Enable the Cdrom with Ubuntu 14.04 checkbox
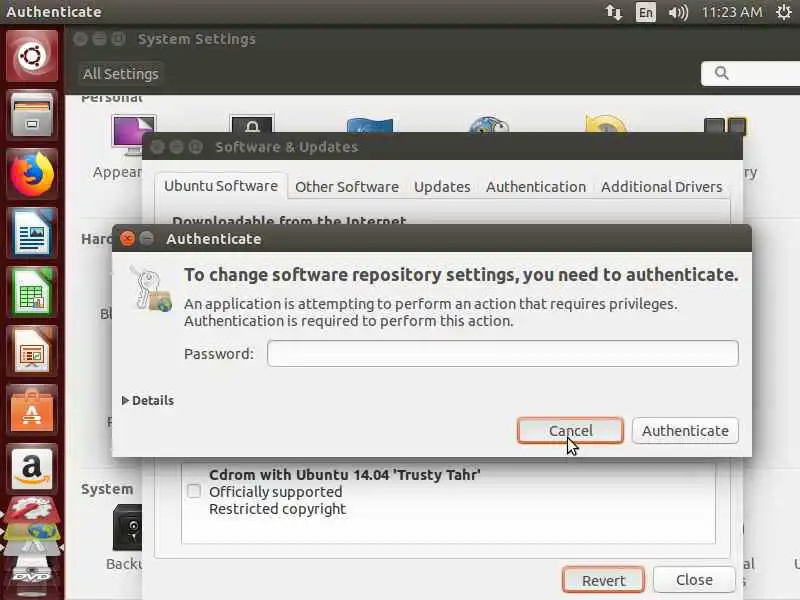Screen dimensions: 800x600 tap(194, 491)
